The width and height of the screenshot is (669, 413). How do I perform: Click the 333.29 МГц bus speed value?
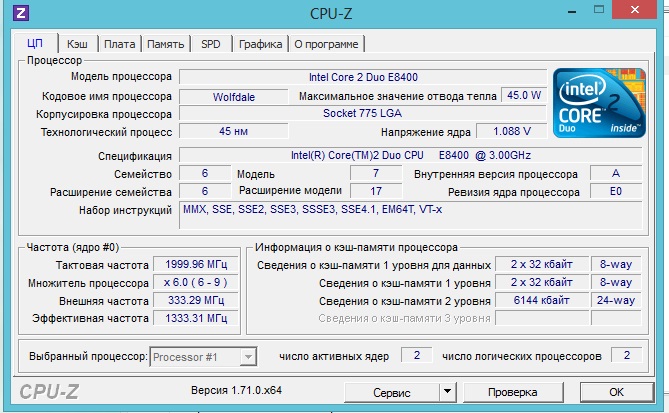[x=196, y=300]
